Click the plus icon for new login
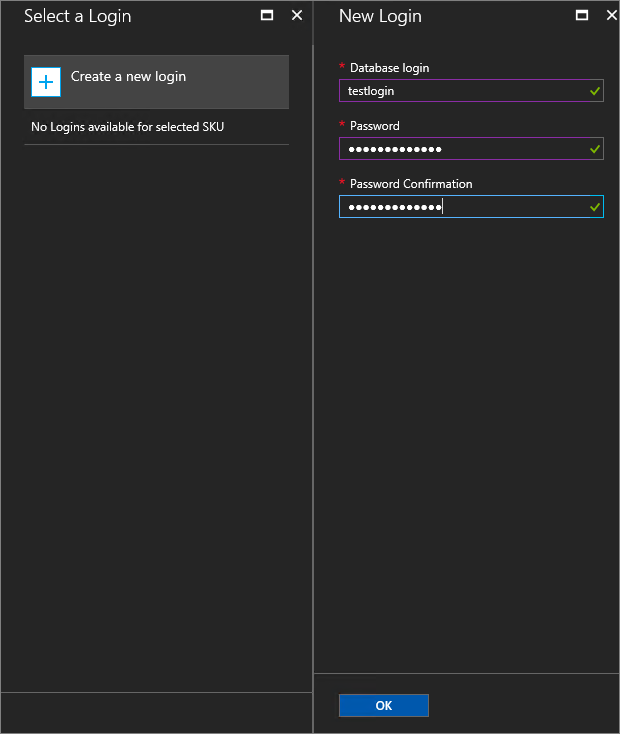The width and height of the screenshot is (620, 734). [46, 82]
